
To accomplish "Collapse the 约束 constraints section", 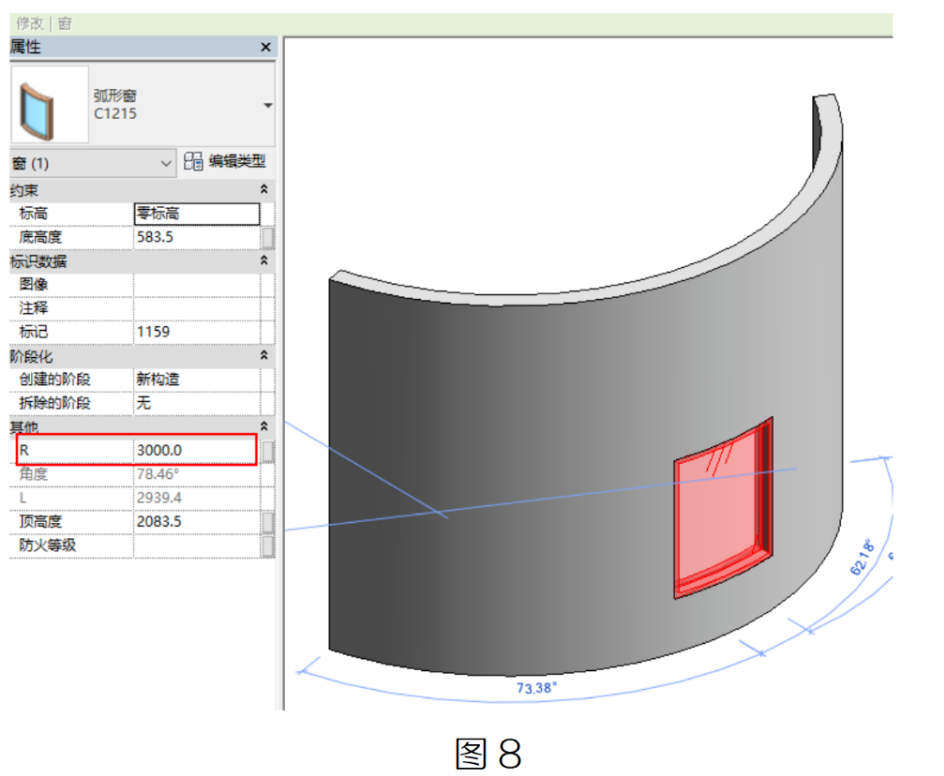I will coord(264,190).
